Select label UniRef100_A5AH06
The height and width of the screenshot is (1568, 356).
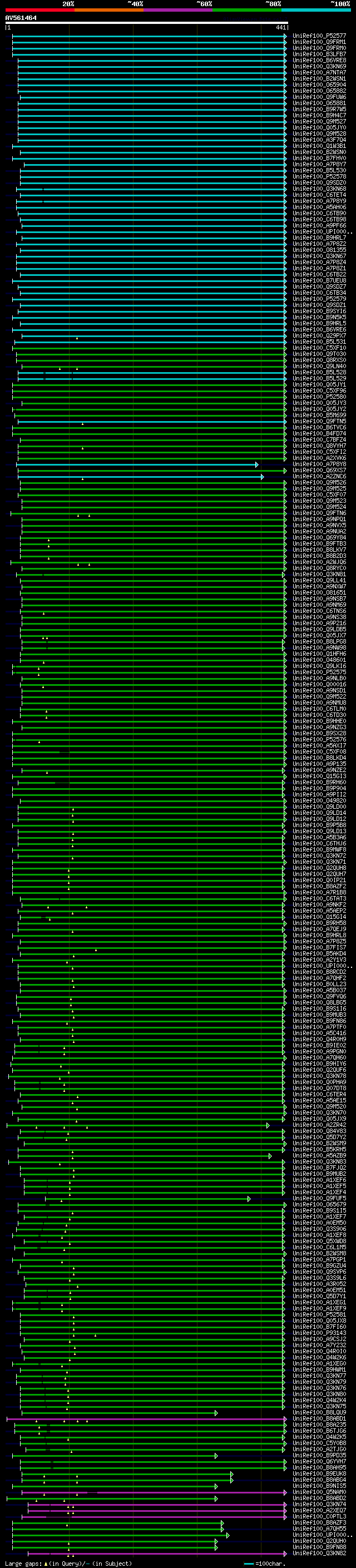pyautogui.click(x=319, y=207)
